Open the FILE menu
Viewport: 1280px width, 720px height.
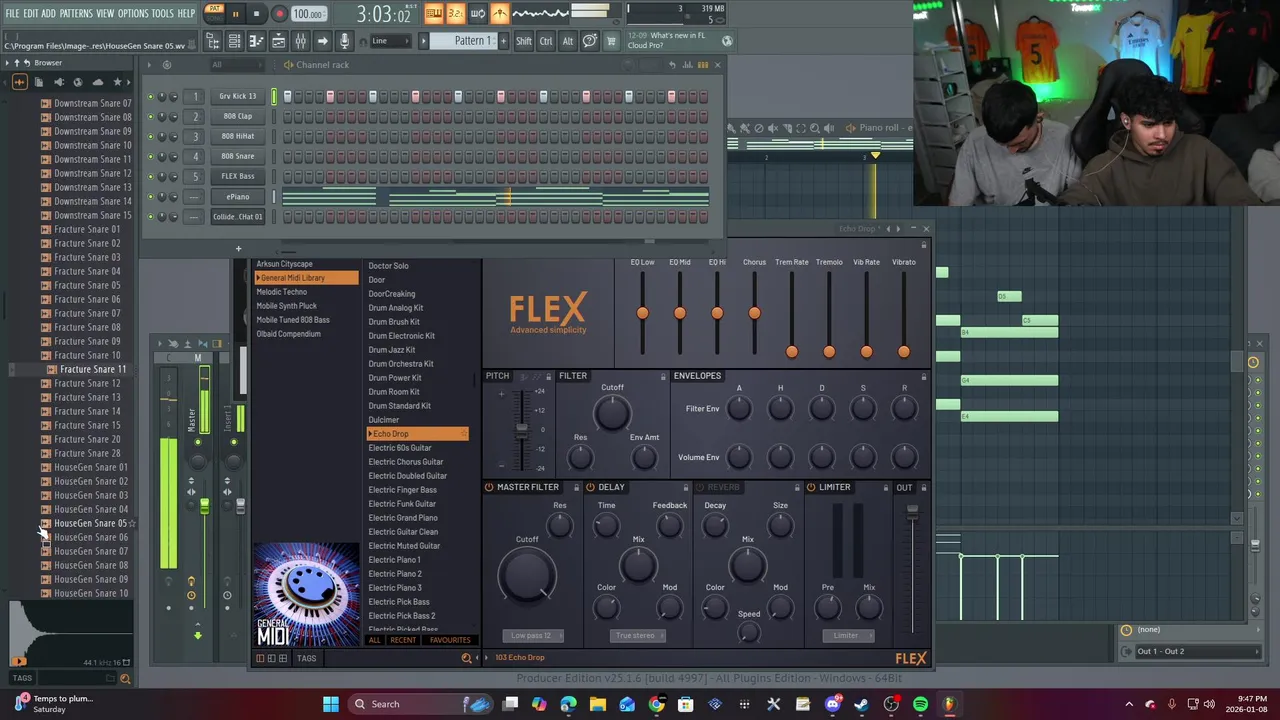(x=12, y=13)
